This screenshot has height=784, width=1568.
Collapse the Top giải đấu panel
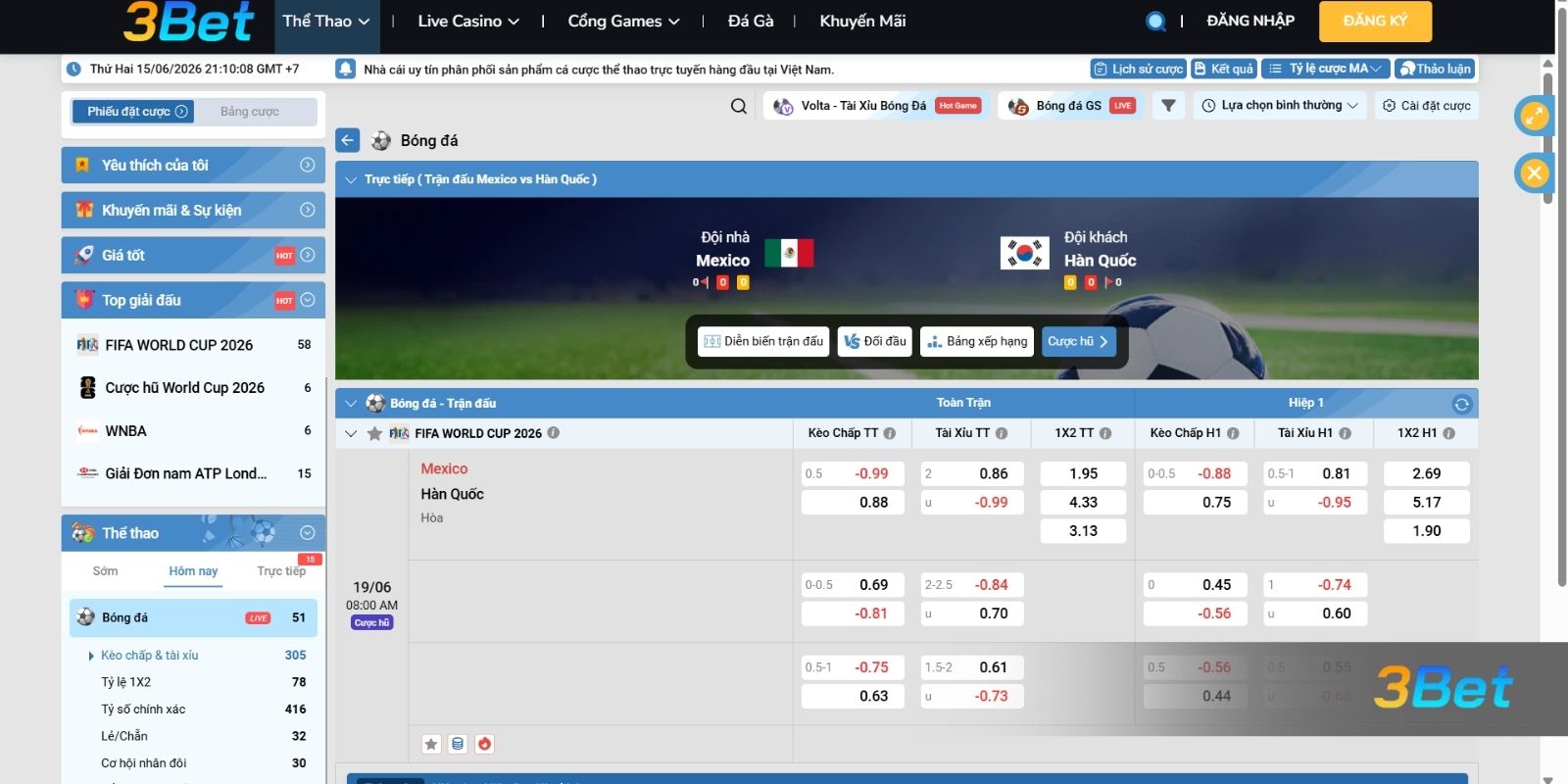(x=308, y=300)
